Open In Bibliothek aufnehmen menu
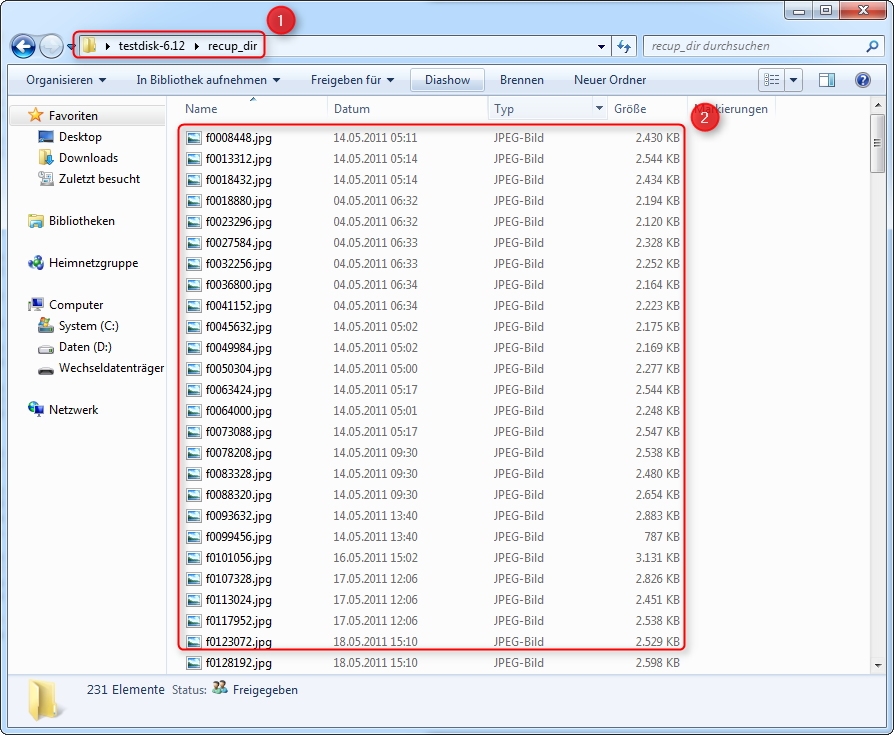The height and width of the screenshot is (735, 894). [208, 80]
